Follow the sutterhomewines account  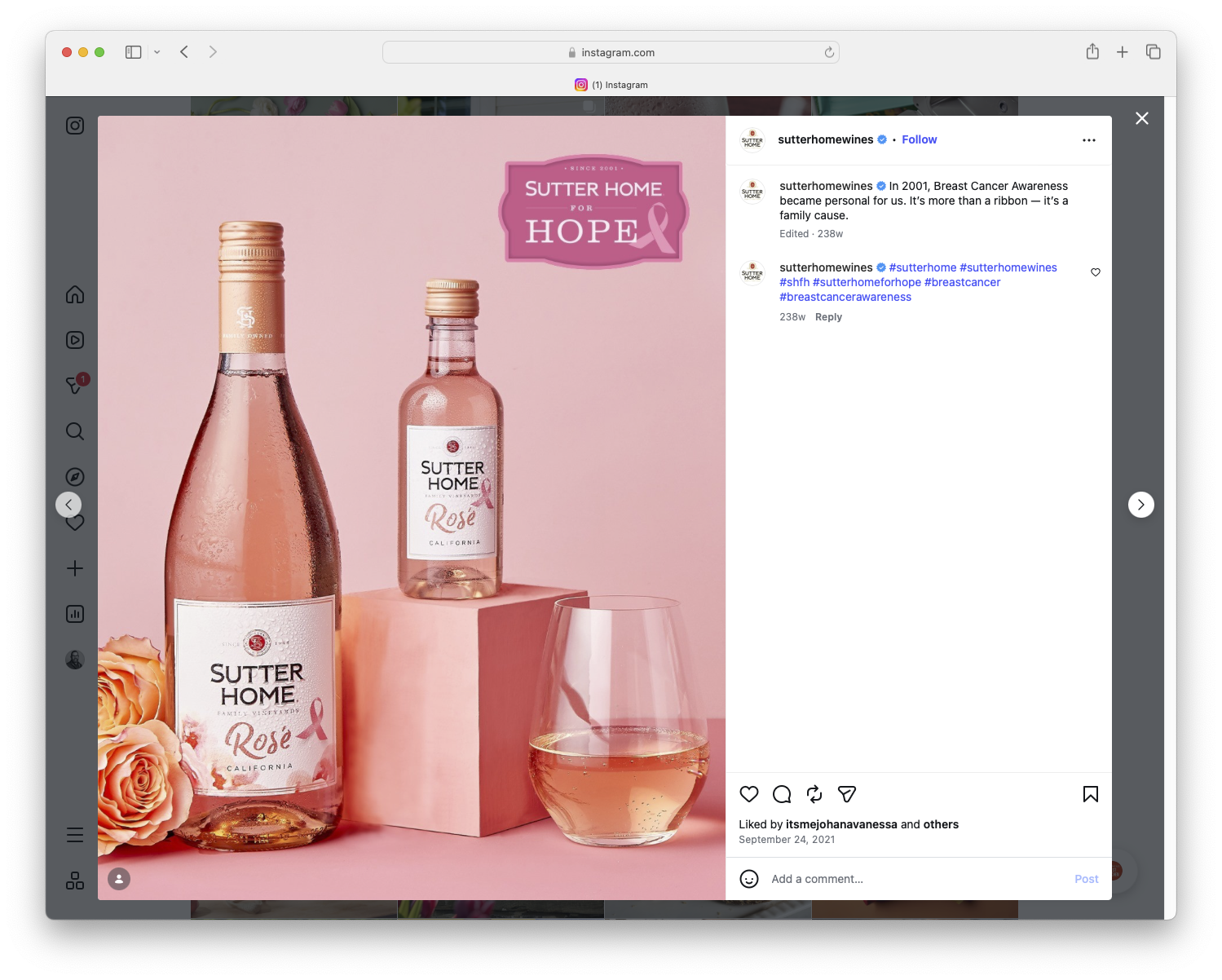[919, 139]
